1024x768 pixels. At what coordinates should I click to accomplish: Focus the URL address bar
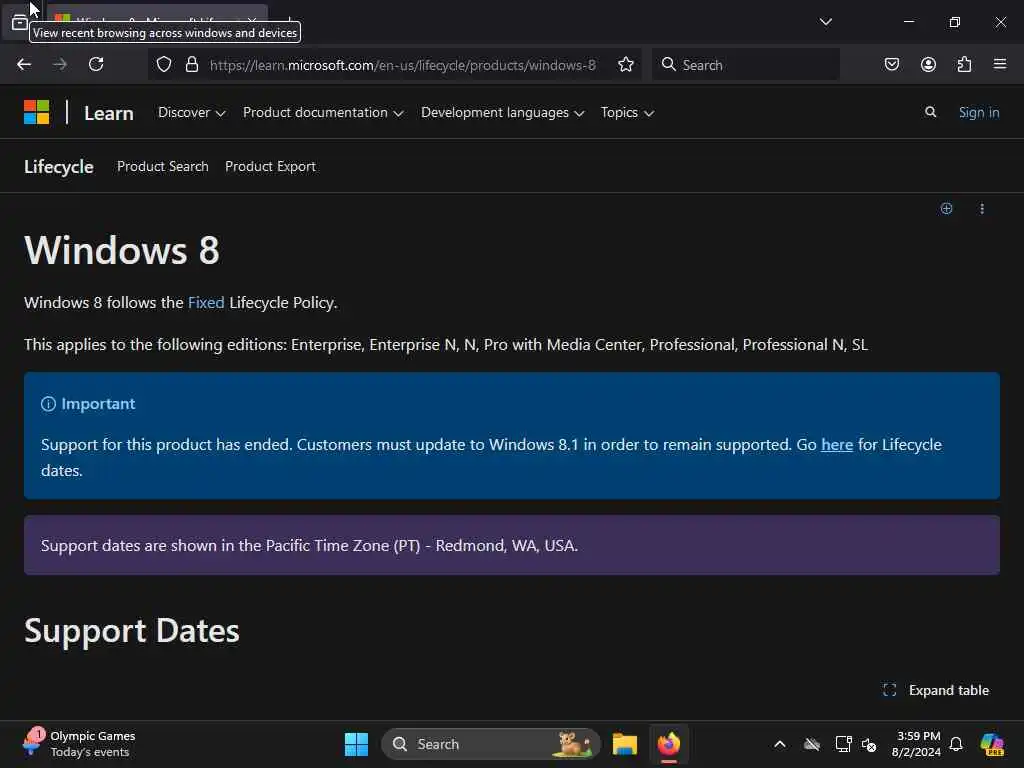402,65
